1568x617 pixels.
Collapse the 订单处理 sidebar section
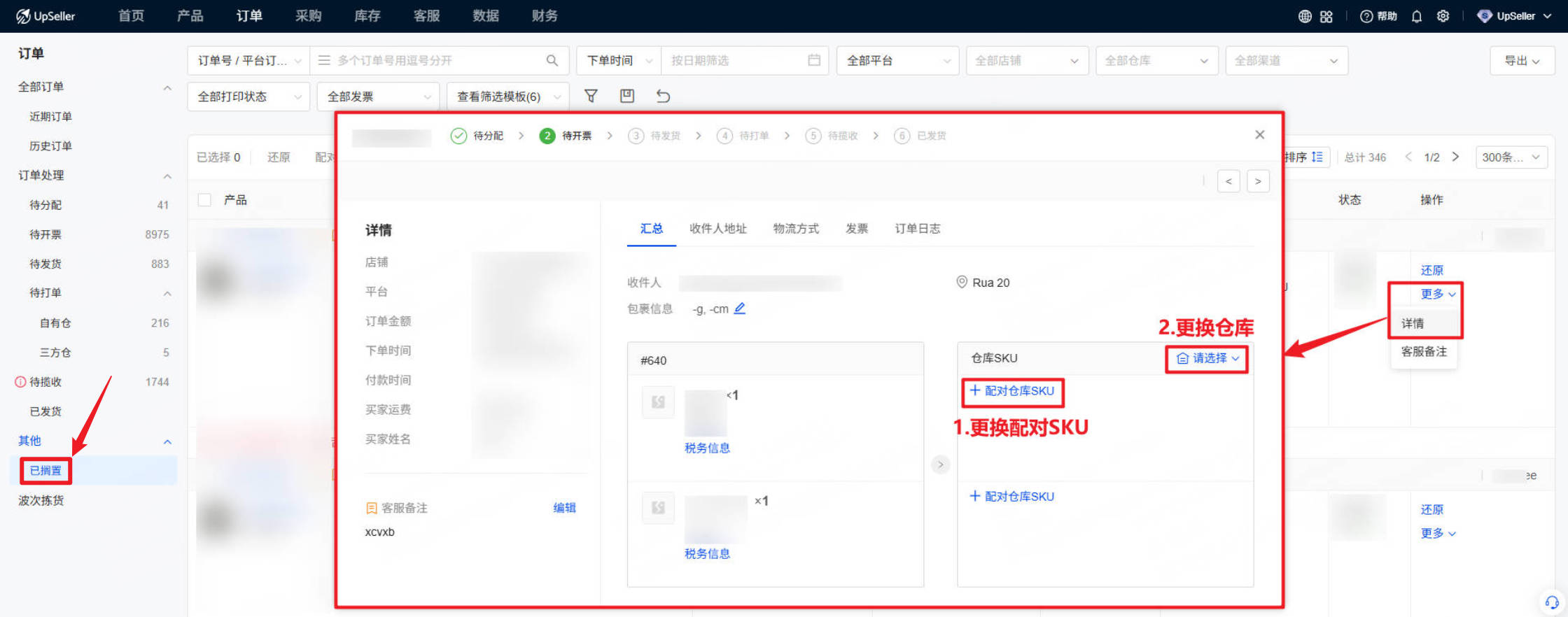(167, 176)
